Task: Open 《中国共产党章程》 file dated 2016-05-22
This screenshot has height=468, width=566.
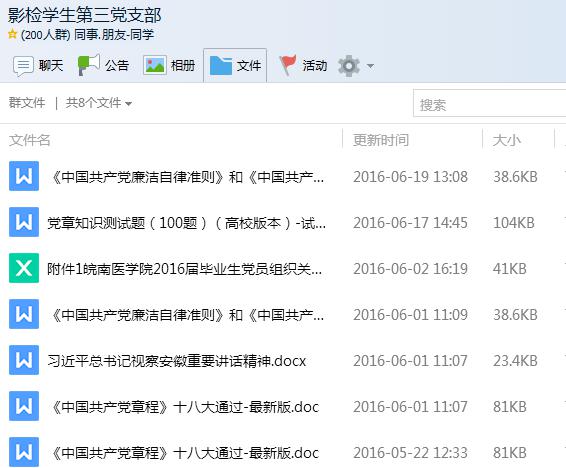Action: click(x=183, y=452)
